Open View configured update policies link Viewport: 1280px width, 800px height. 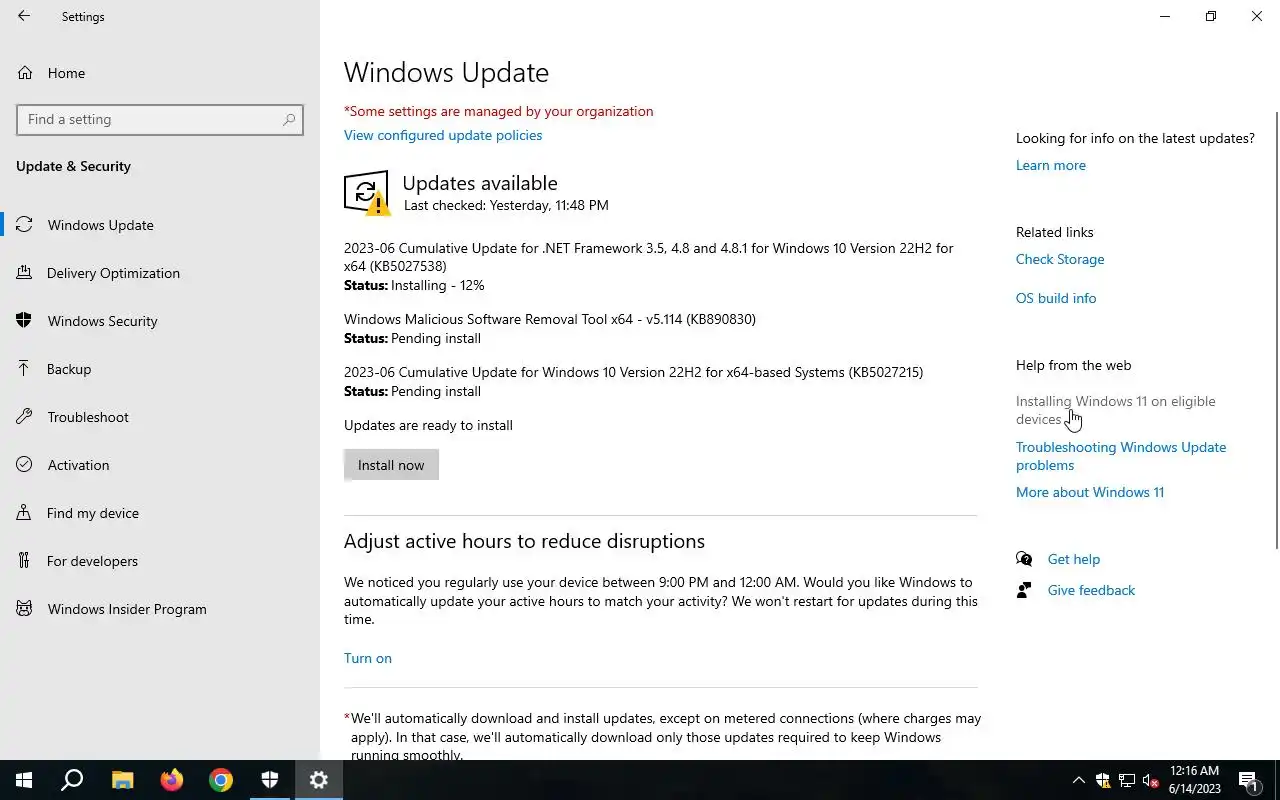[443, 135]
